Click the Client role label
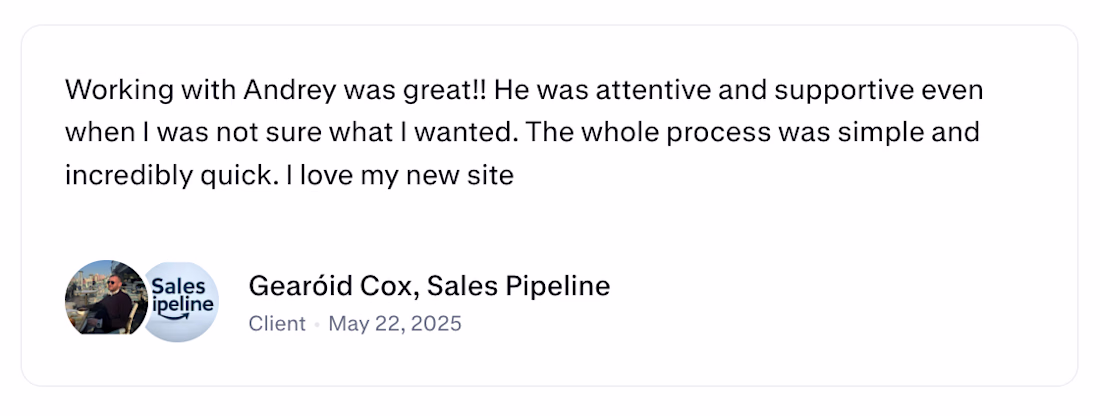 click(277, 324)
